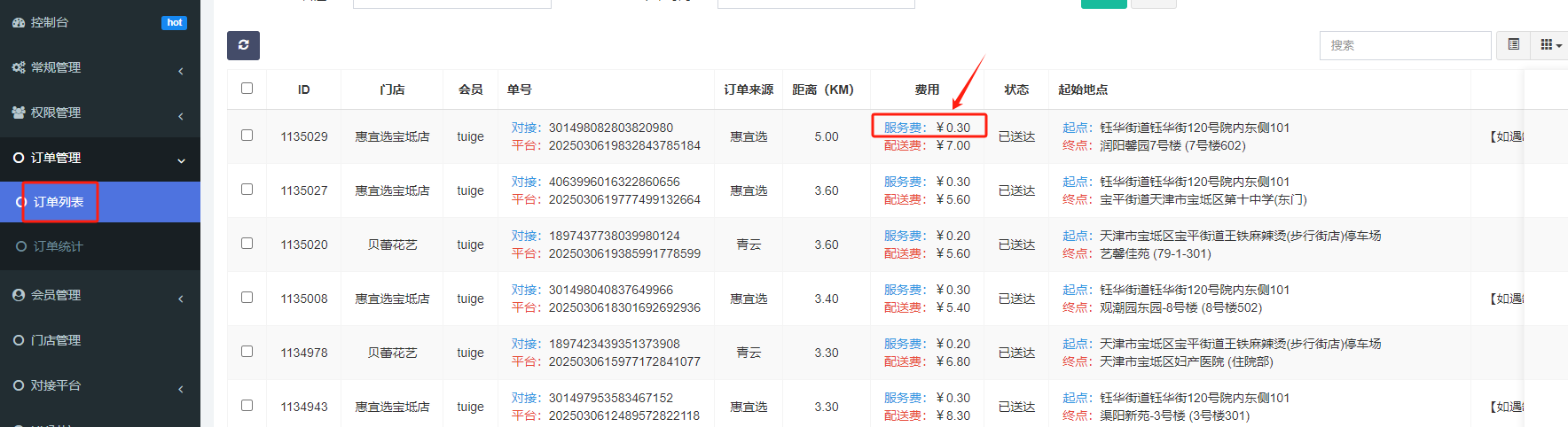Screen dimensions: 1568x427
Task: Click the 控制台 dashboard icon
Action: [19, 22]
